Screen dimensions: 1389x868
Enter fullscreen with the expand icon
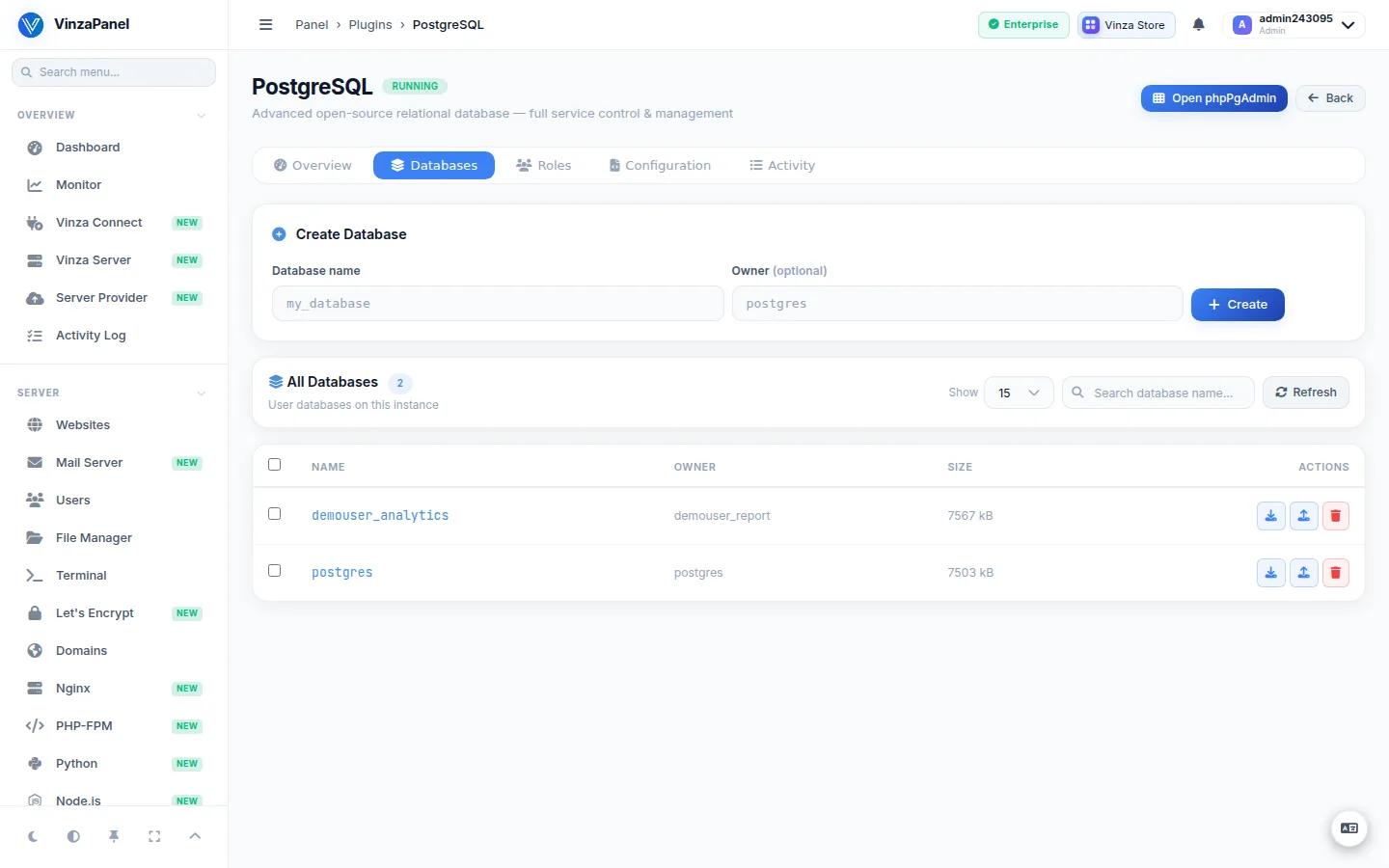tap(154, 836)
